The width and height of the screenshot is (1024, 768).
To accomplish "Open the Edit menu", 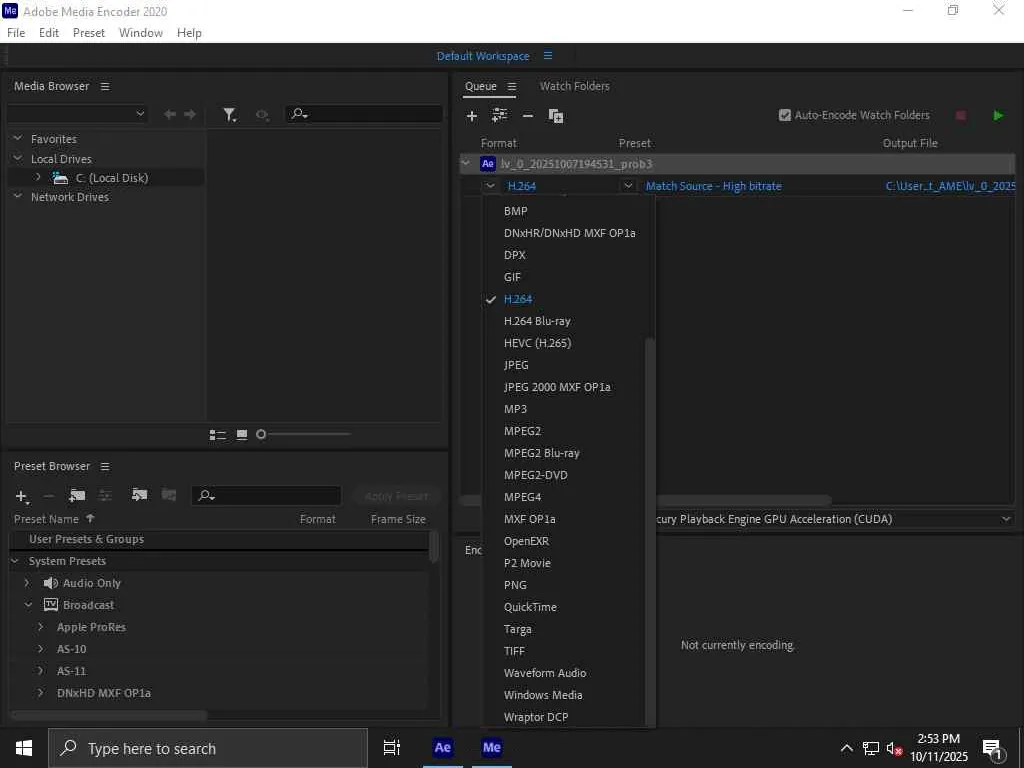I will tap(49, 33).
